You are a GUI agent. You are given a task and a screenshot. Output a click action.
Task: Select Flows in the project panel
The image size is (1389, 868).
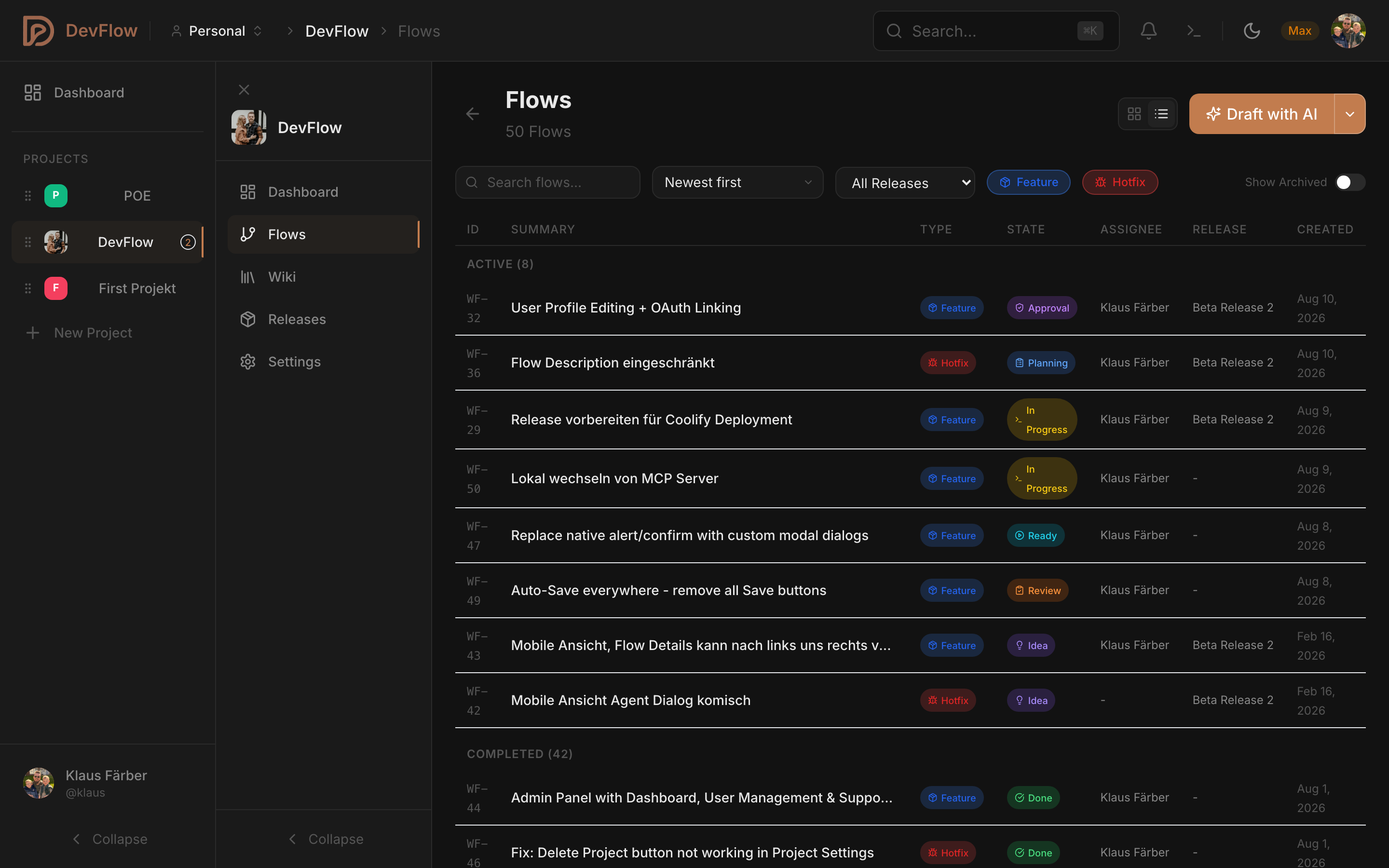(x=324, y=234)
